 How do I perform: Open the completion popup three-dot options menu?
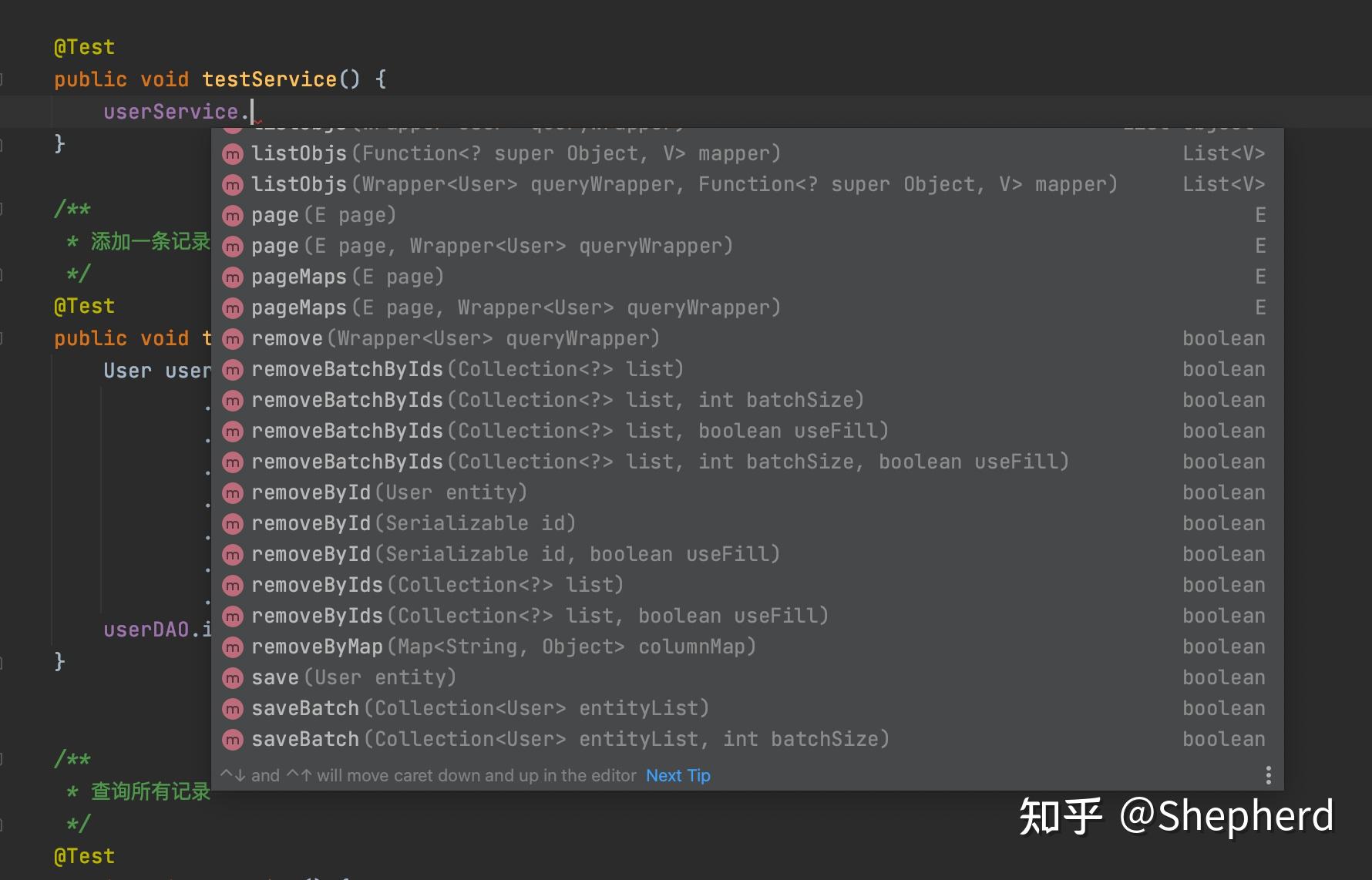point(1268,775)
